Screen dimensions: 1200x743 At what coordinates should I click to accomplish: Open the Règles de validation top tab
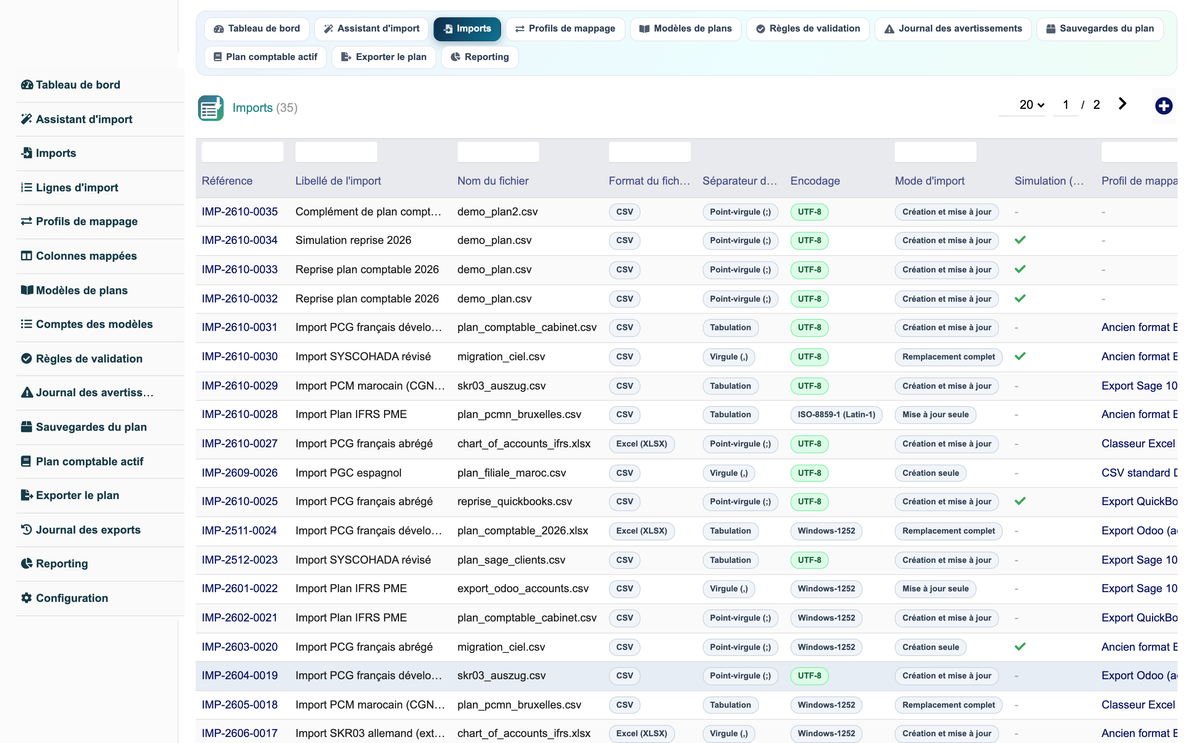coord(808,29)
